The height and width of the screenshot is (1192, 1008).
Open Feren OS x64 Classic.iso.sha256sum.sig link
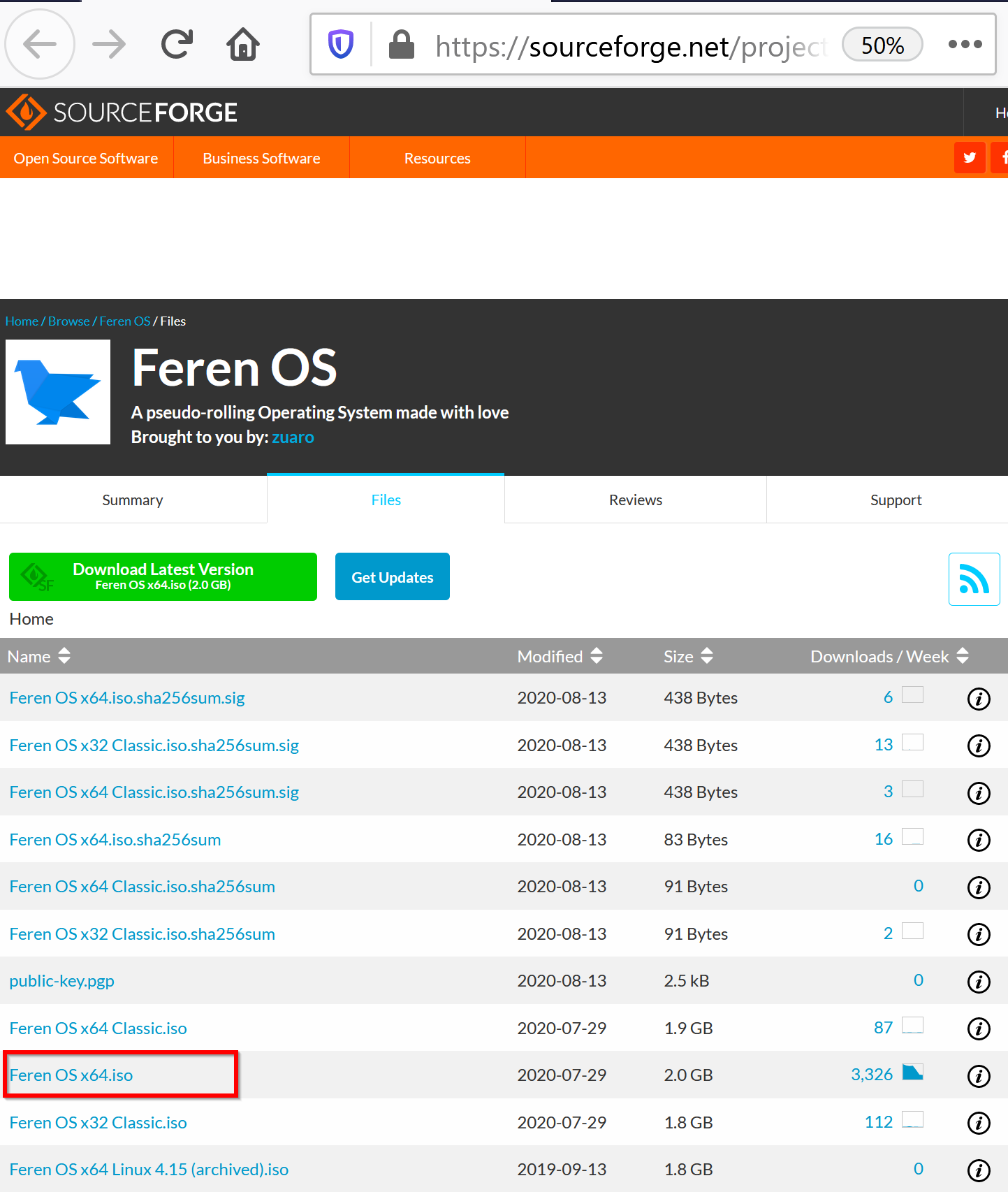(x=154, y=792)
